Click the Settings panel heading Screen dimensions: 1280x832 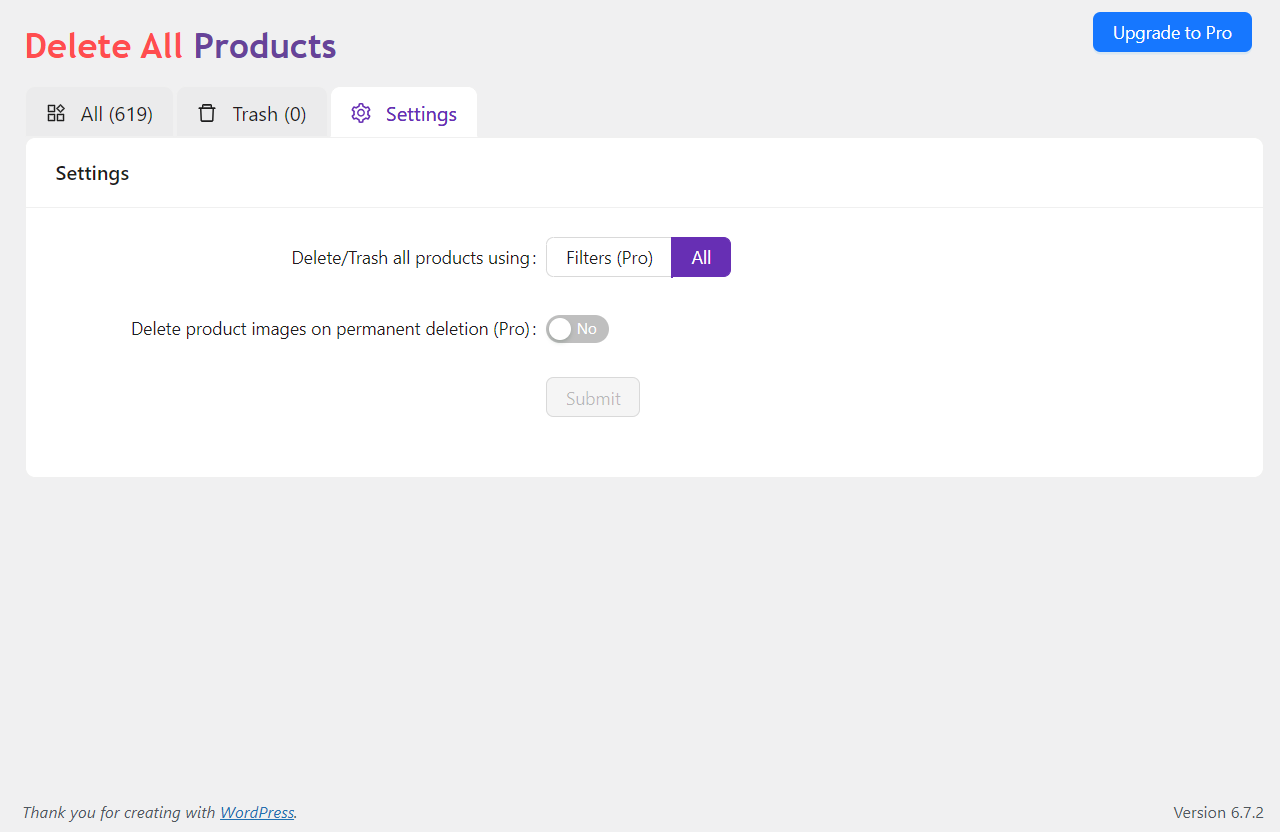pyautogui.click(x=92, y=173)
